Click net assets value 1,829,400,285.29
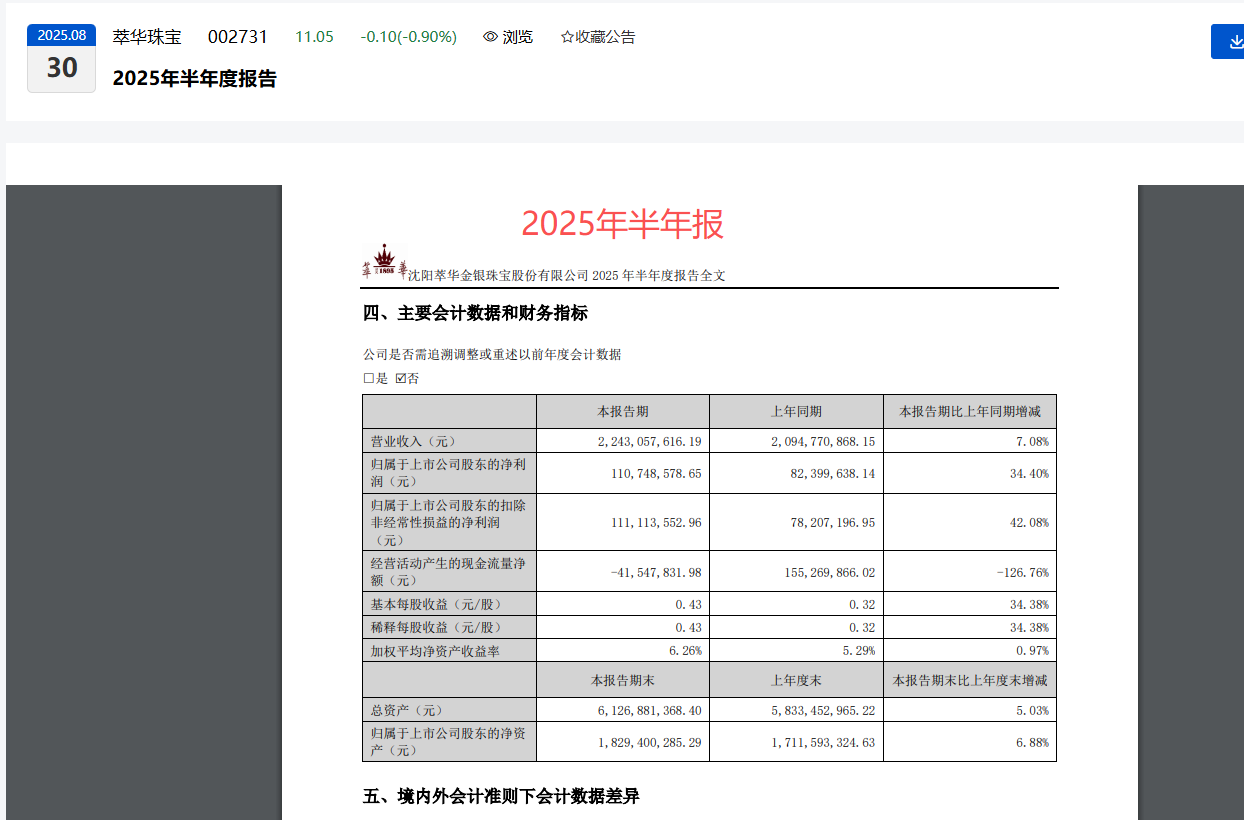This screenshot has height=820, width=1244. (650, 743)
